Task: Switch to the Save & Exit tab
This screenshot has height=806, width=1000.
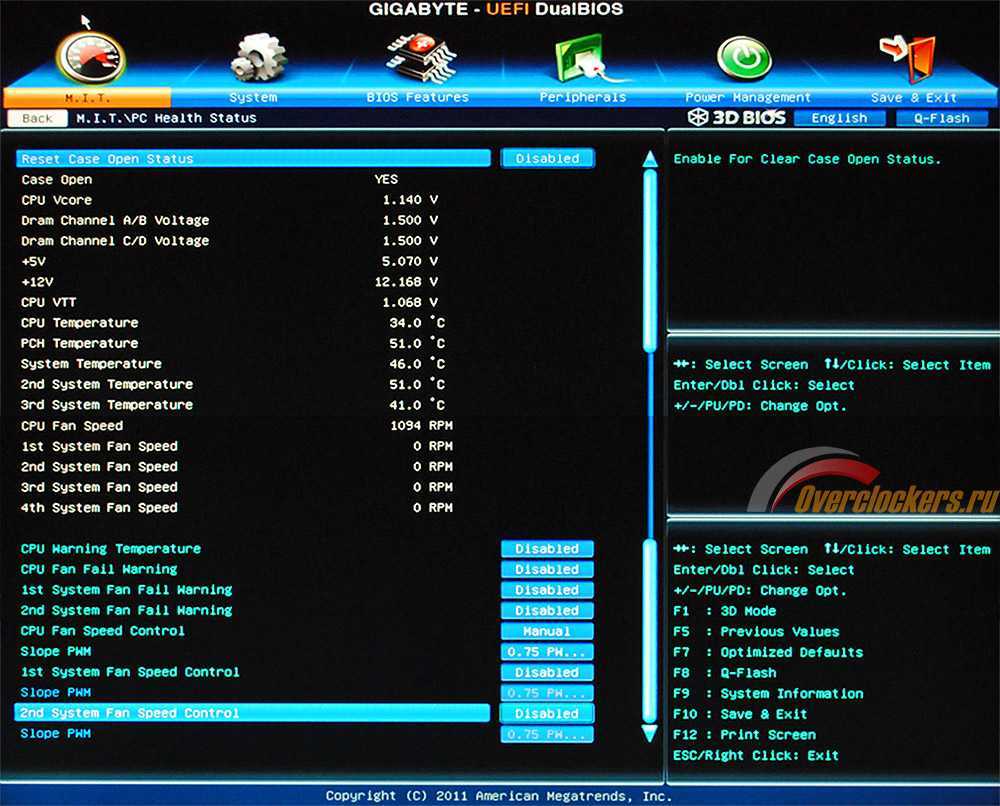Action: pyautogui.click(x=913, y=98)
